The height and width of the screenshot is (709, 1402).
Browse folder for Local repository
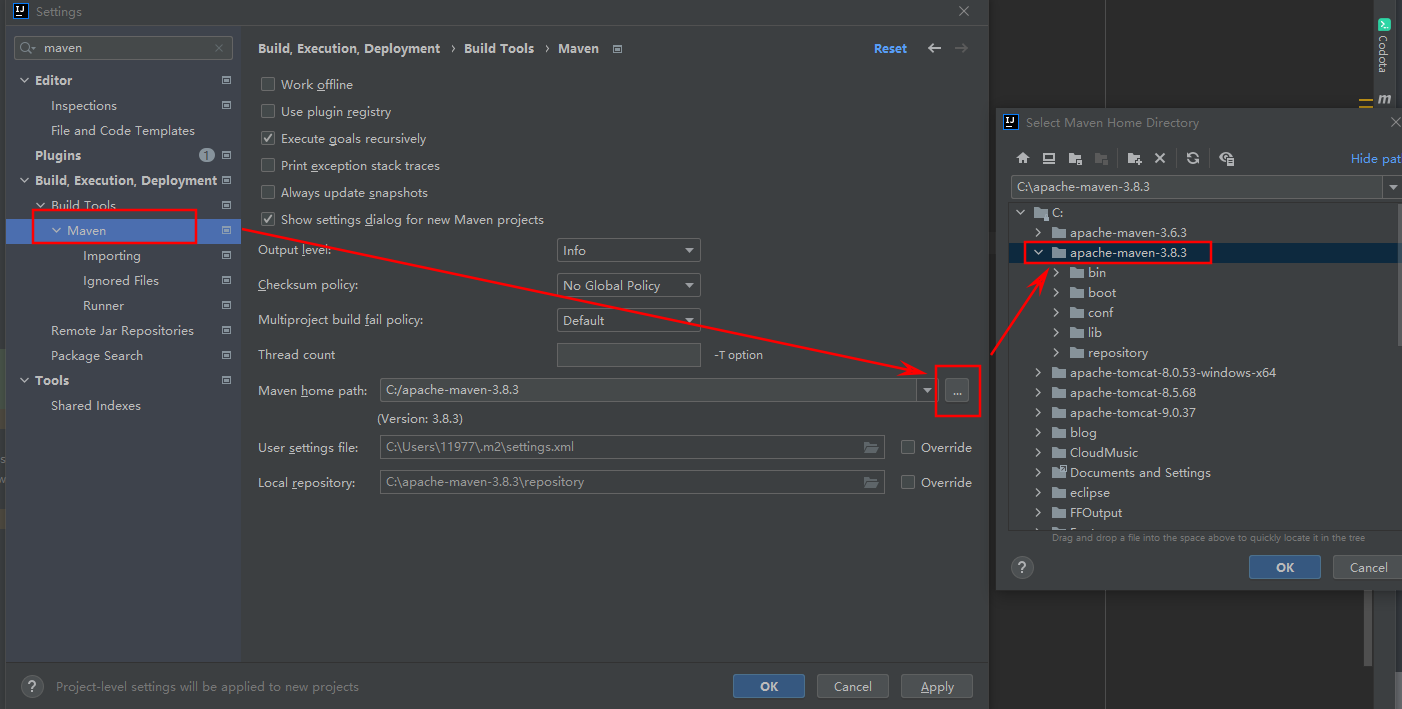(x=871, y=482)
